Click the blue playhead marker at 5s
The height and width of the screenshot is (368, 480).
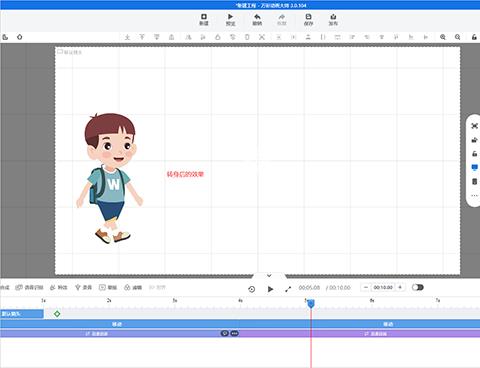[311, 304]
